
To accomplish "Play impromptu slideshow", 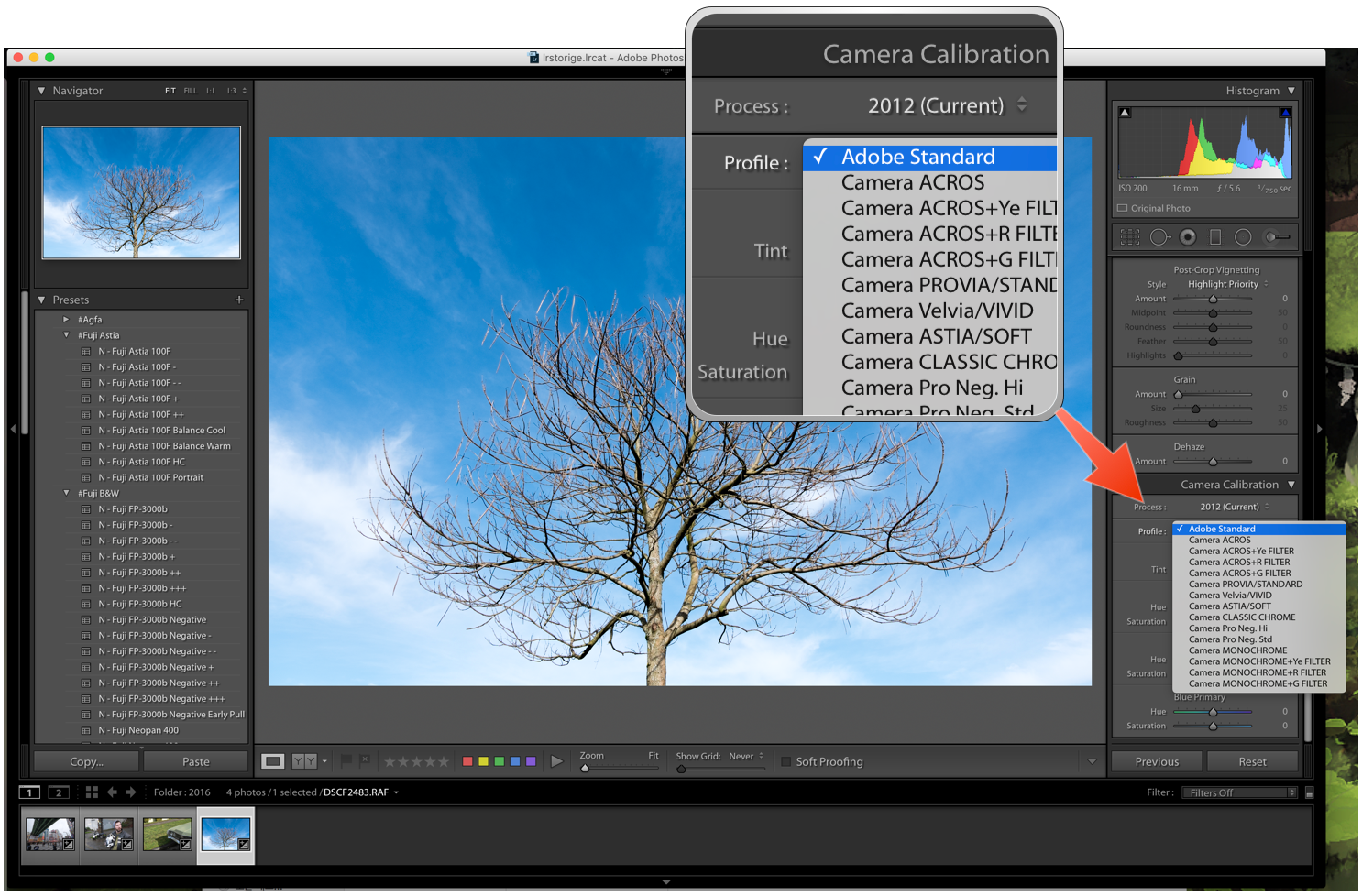I will 556,761.
